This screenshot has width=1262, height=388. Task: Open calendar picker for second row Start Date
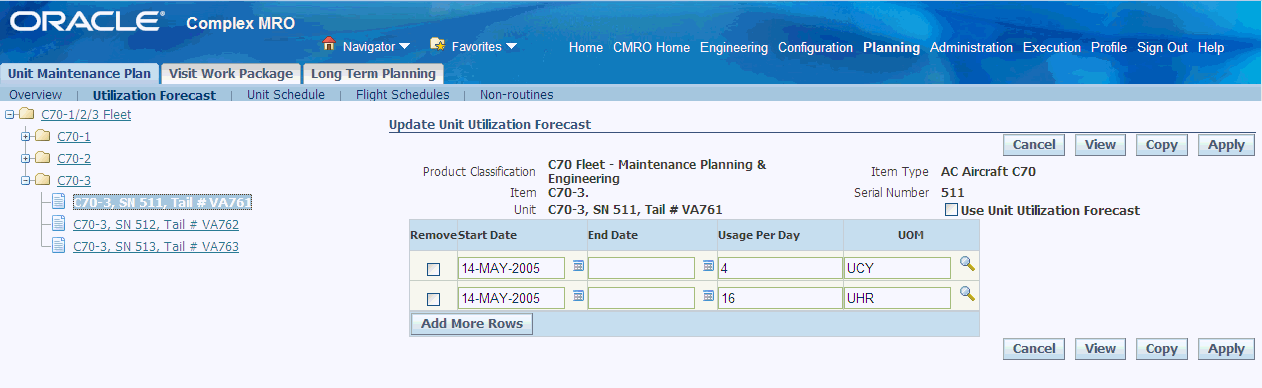point(578,297)
